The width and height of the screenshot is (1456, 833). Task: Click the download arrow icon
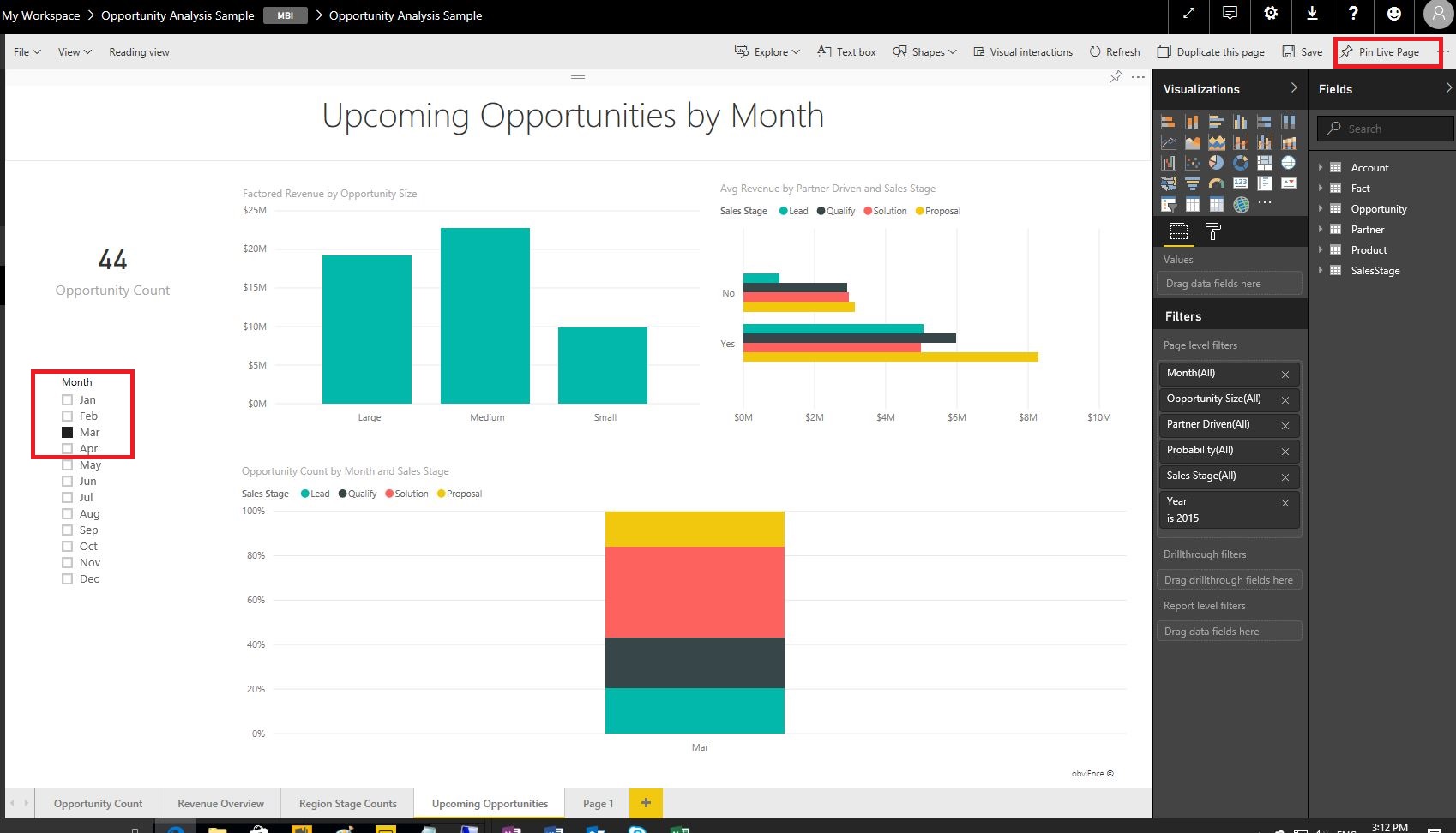click(1312, 13)
